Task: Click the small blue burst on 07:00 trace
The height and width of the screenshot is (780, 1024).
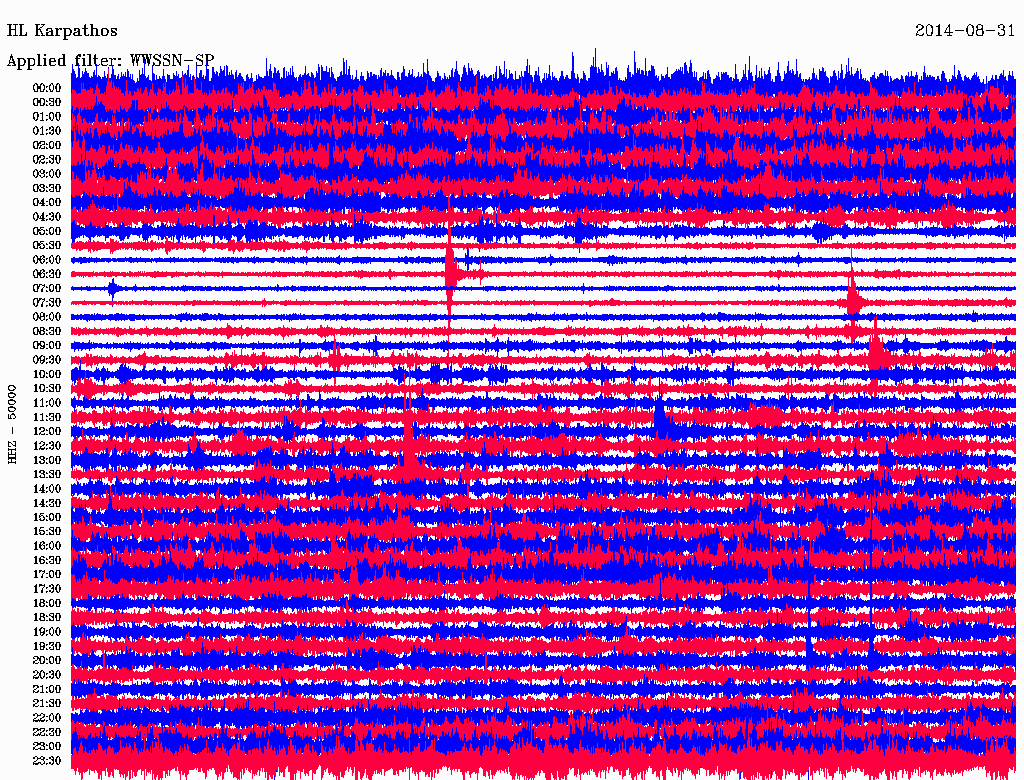Action: pos(112,289)
